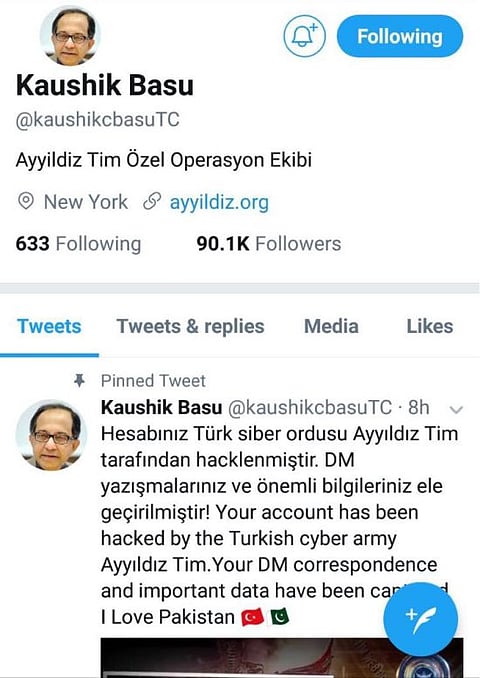This screenshot has height=678, width=480.
Task: Click the @kaushikcbasuTC handle in pinned tweet
Action: point(310,407)
